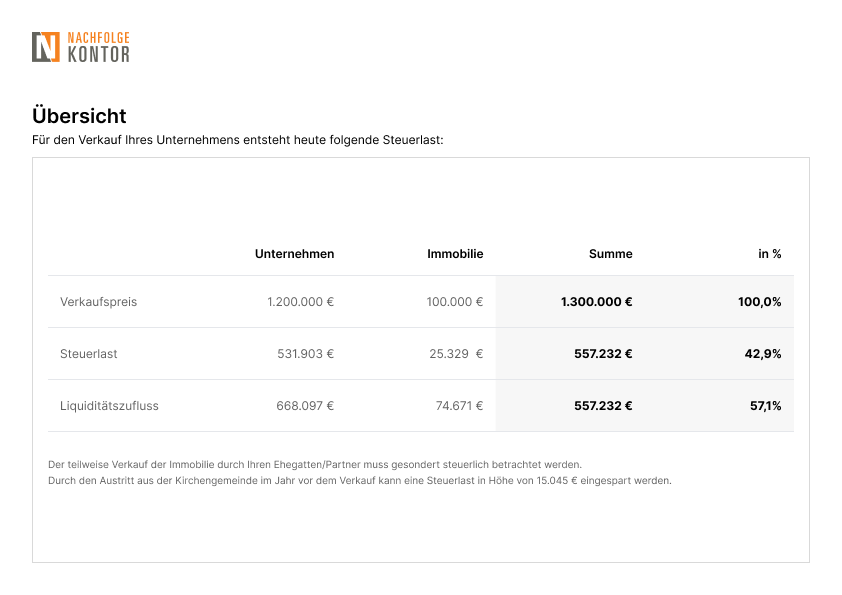Select the Übersicht heading
This screenshot has height=595, width=842.
pos(79,116)
